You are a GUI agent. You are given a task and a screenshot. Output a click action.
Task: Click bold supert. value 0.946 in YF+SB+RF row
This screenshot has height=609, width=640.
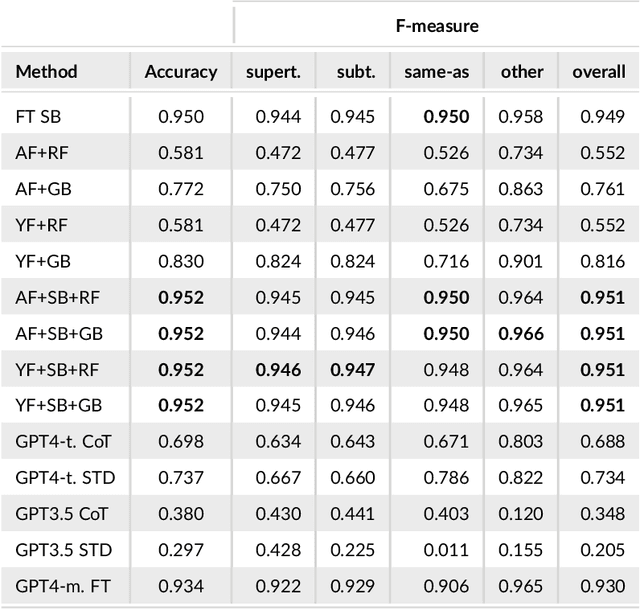coord(277,369)
